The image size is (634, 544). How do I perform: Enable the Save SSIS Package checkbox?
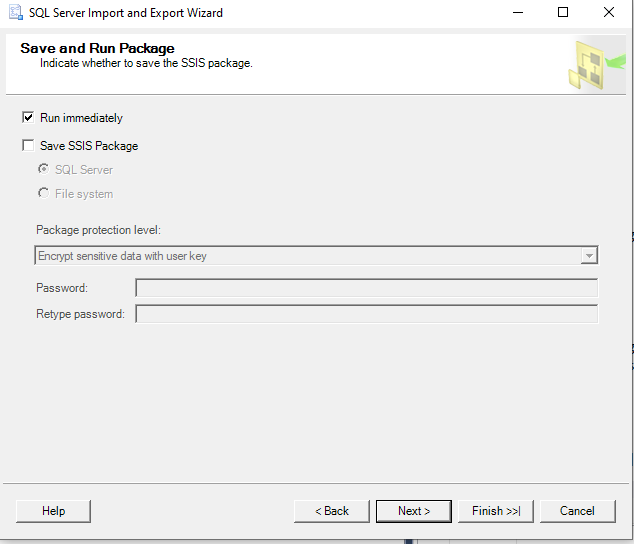coord(28,146)
